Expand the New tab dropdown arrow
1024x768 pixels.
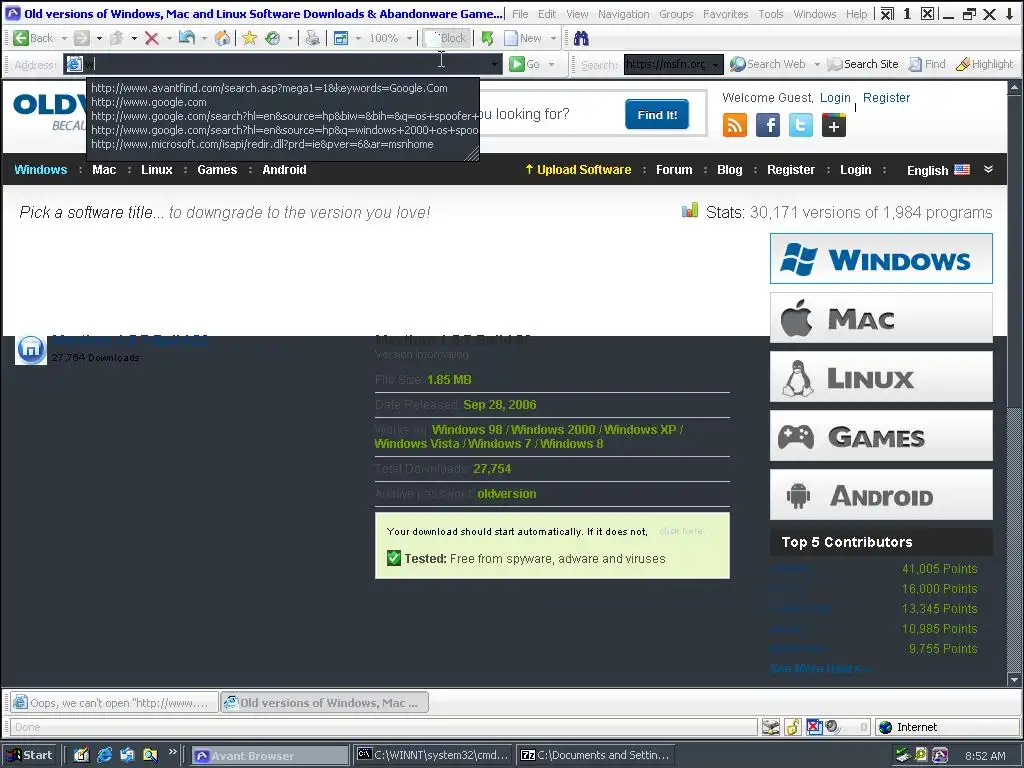pyautogui.click(x=553, y=39)
